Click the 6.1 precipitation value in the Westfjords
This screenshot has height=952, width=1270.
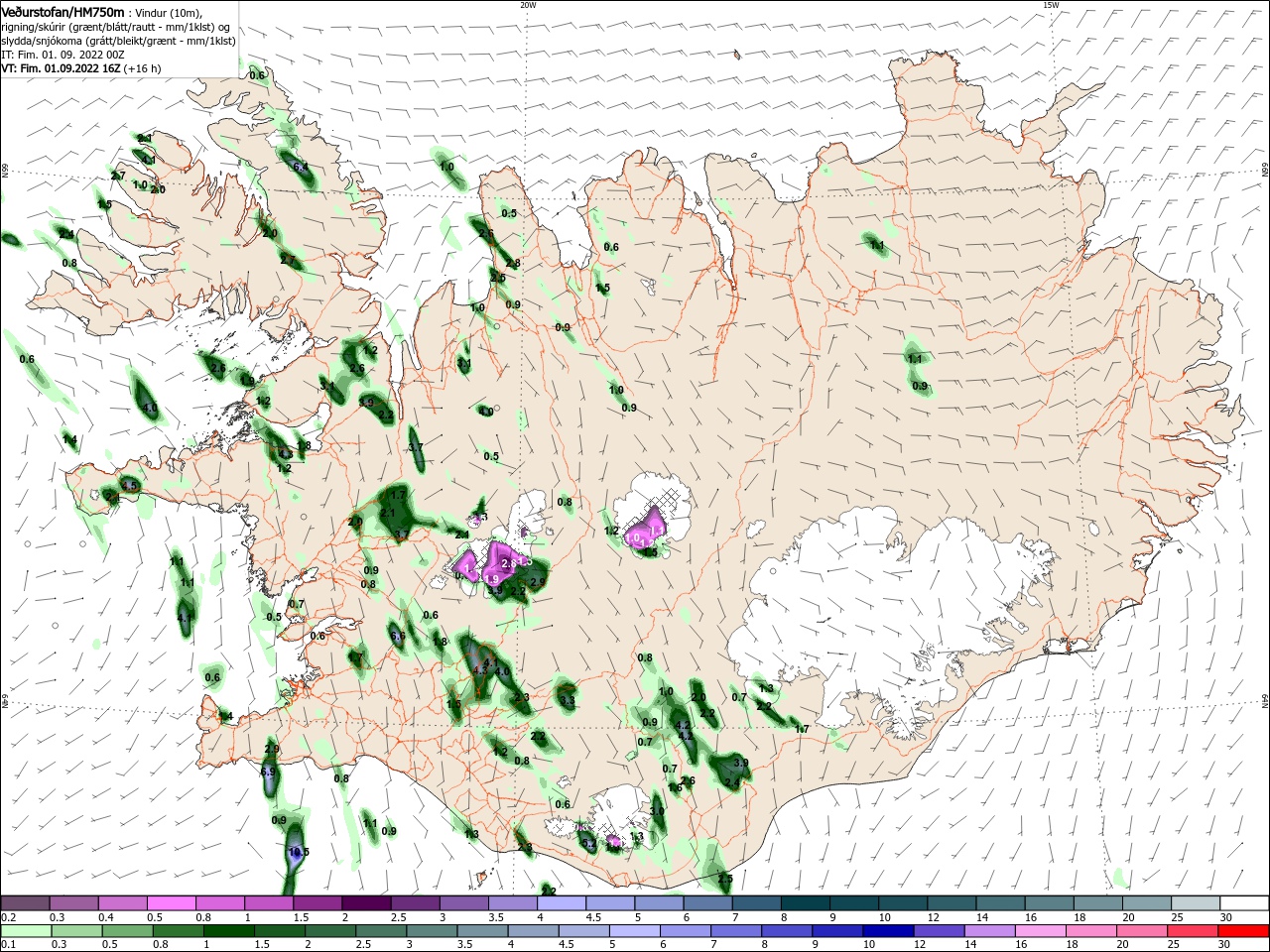point(301,167)
